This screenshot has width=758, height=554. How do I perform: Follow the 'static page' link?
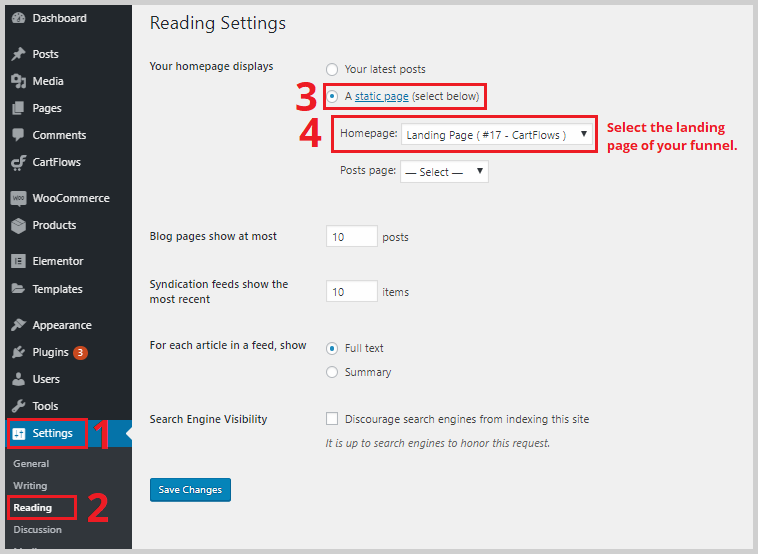tap(381, 97)
